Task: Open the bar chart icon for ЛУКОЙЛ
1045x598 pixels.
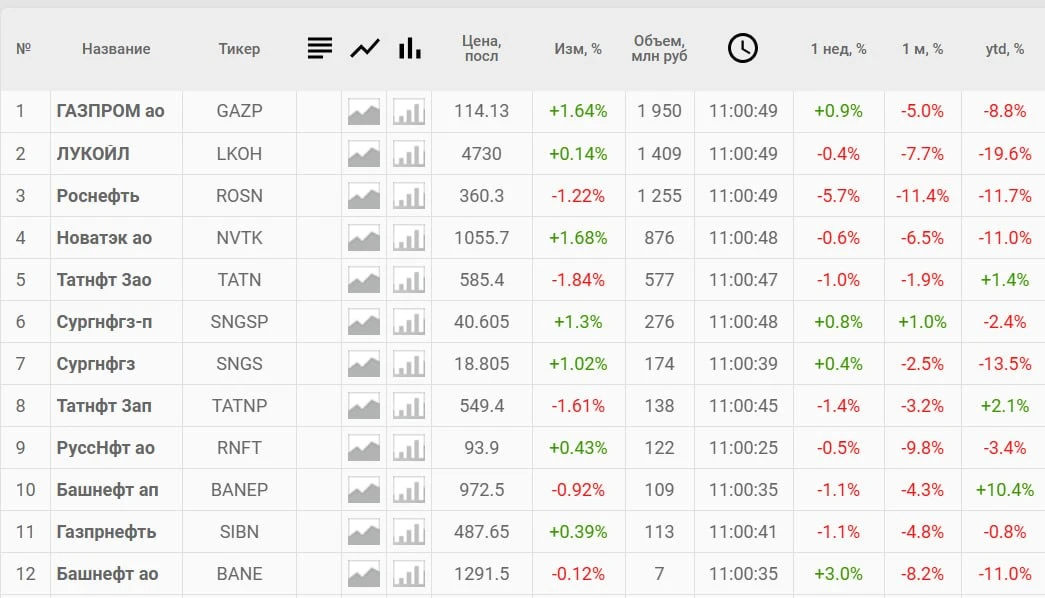Action: 409,154
